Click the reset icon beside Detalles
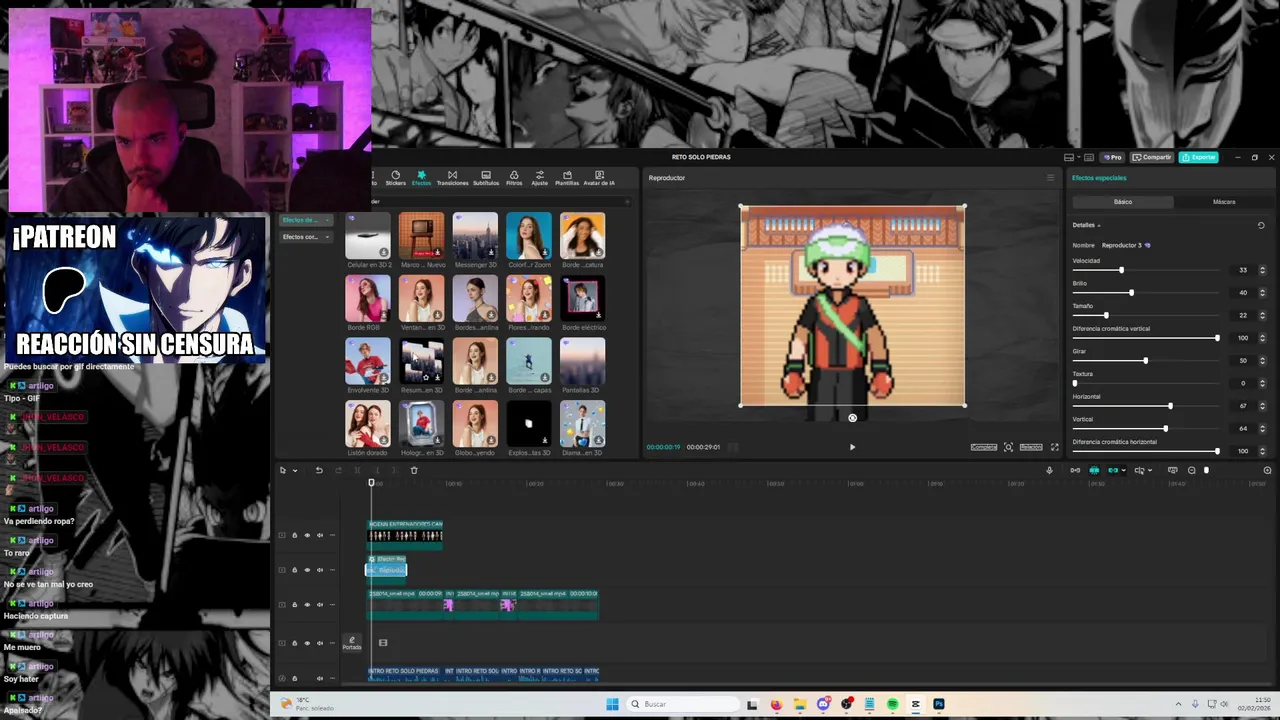The image size is (1280, 720). coord(1261,225)
